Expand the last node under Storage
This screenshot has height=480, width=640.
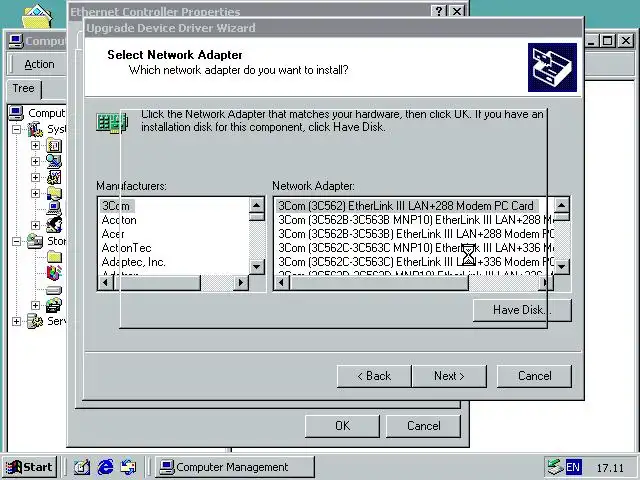coord(36,305)
